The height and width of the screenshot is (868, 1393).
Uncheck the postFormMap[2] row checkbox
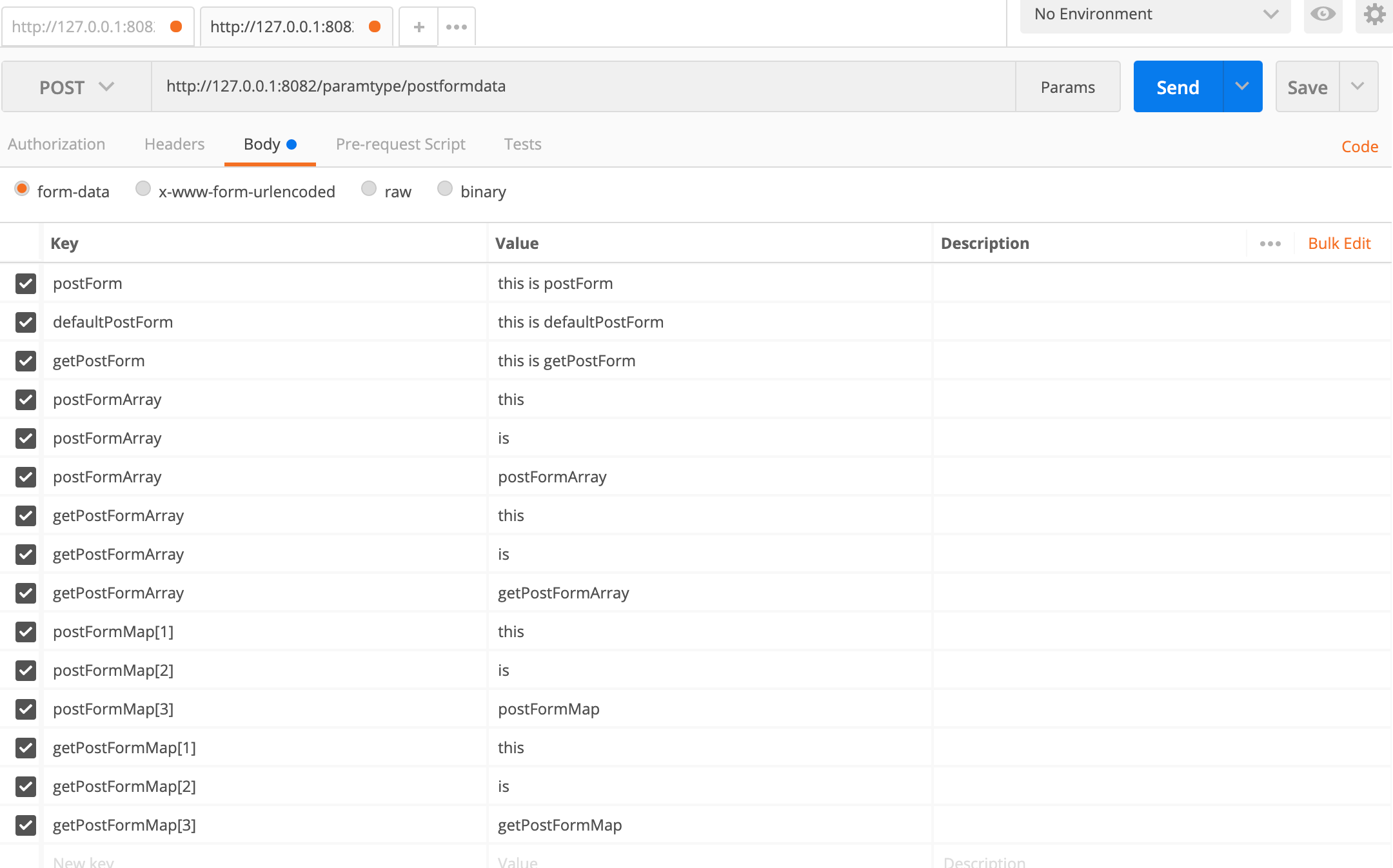point(26,670)
